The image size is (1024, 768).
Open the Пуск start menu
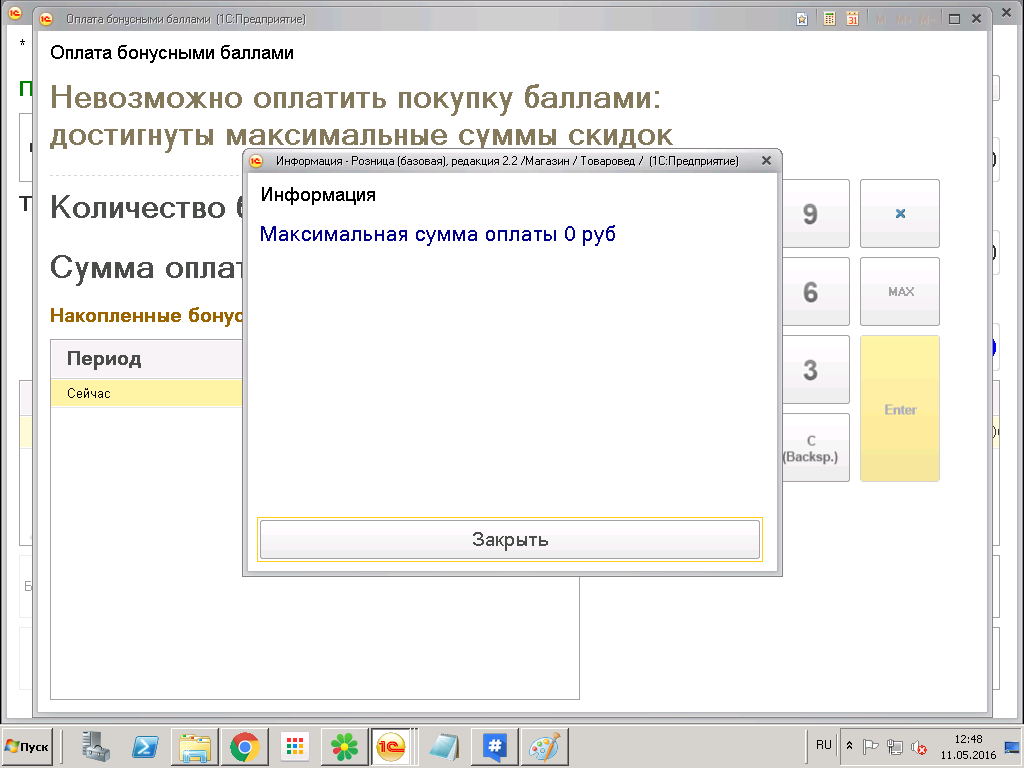28,746
